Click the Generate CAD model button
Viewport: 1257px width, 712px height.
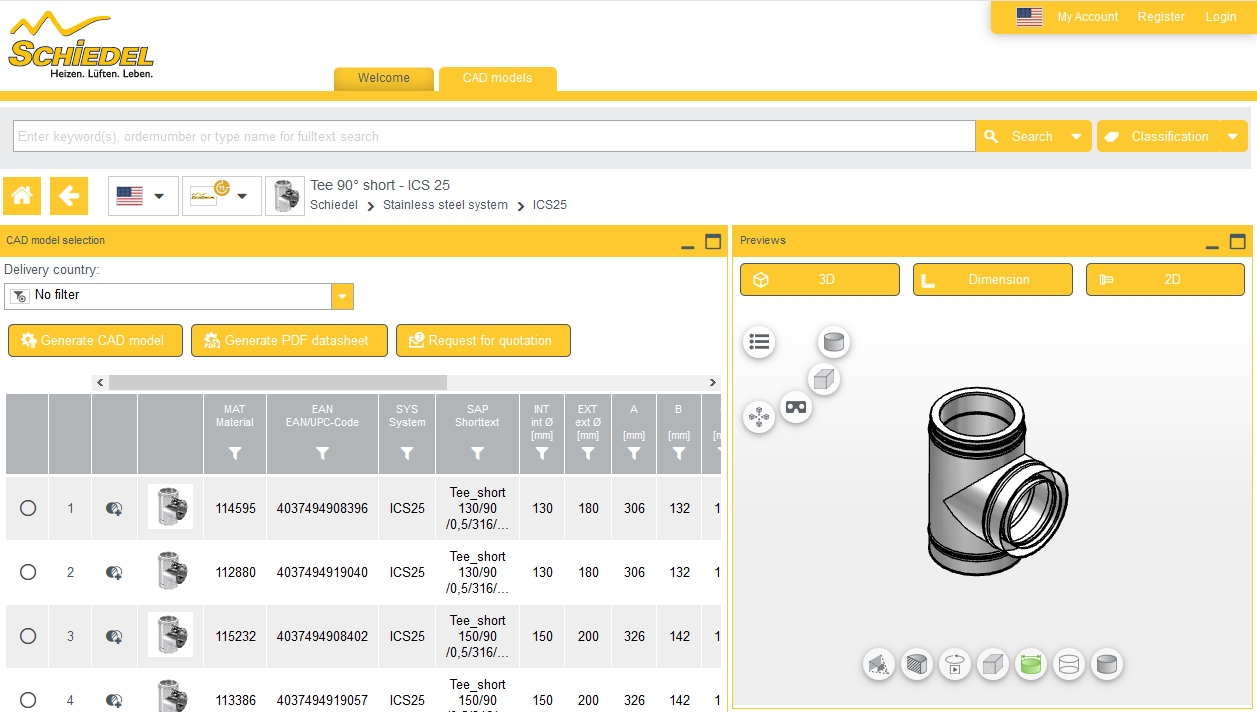(x=96, y=340)
